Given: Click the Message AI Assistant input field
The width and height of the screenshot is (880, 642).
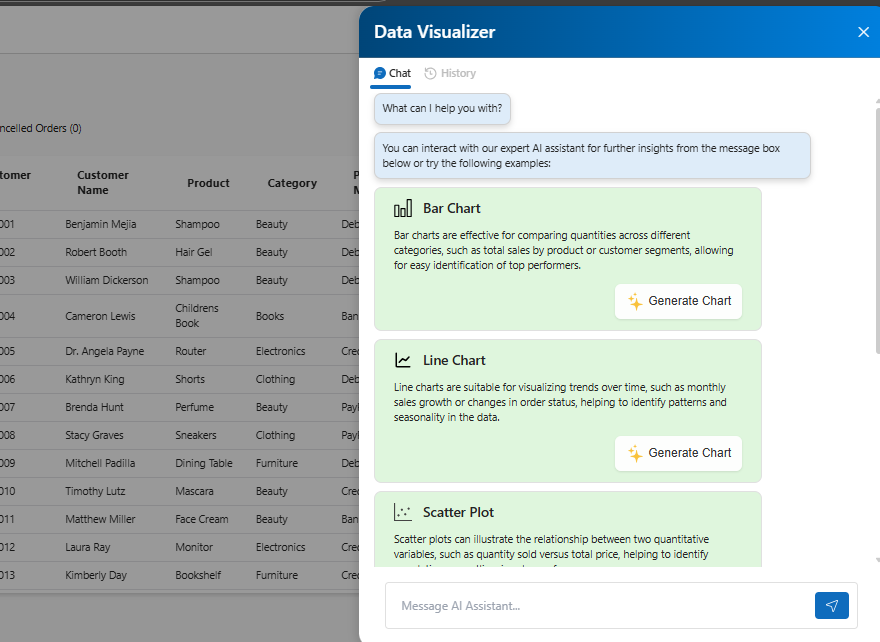Looking at the screenshot, I should [600, 605].
